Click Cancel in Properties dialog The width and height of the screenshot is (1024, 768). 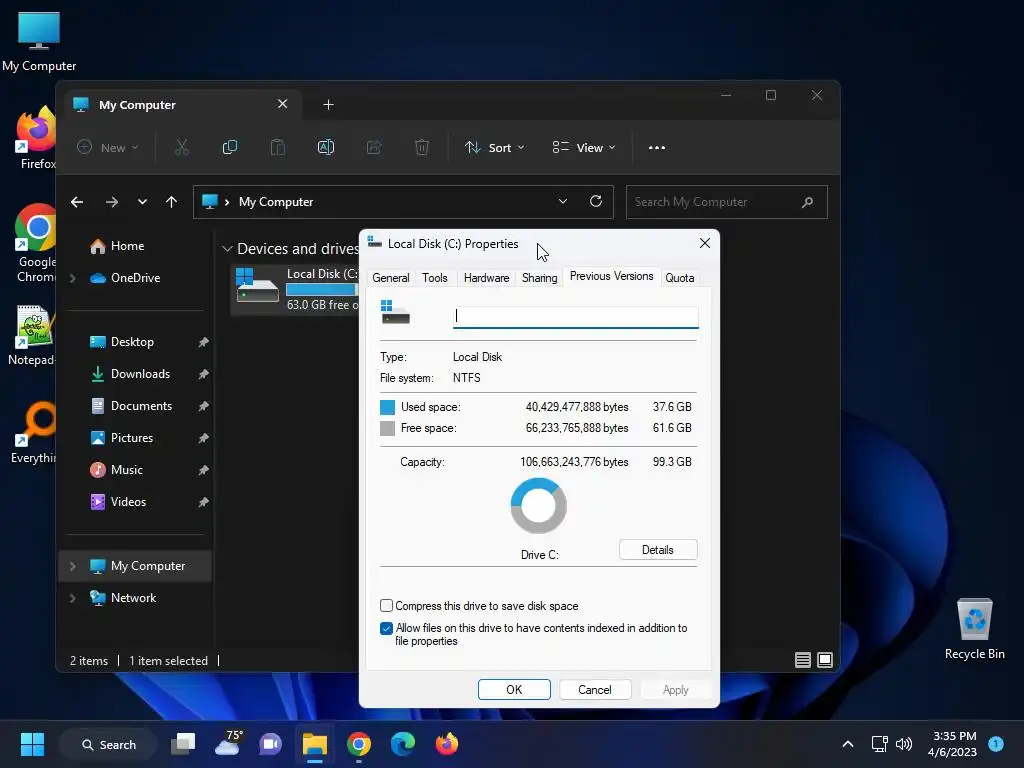click(x=594, y=690)
